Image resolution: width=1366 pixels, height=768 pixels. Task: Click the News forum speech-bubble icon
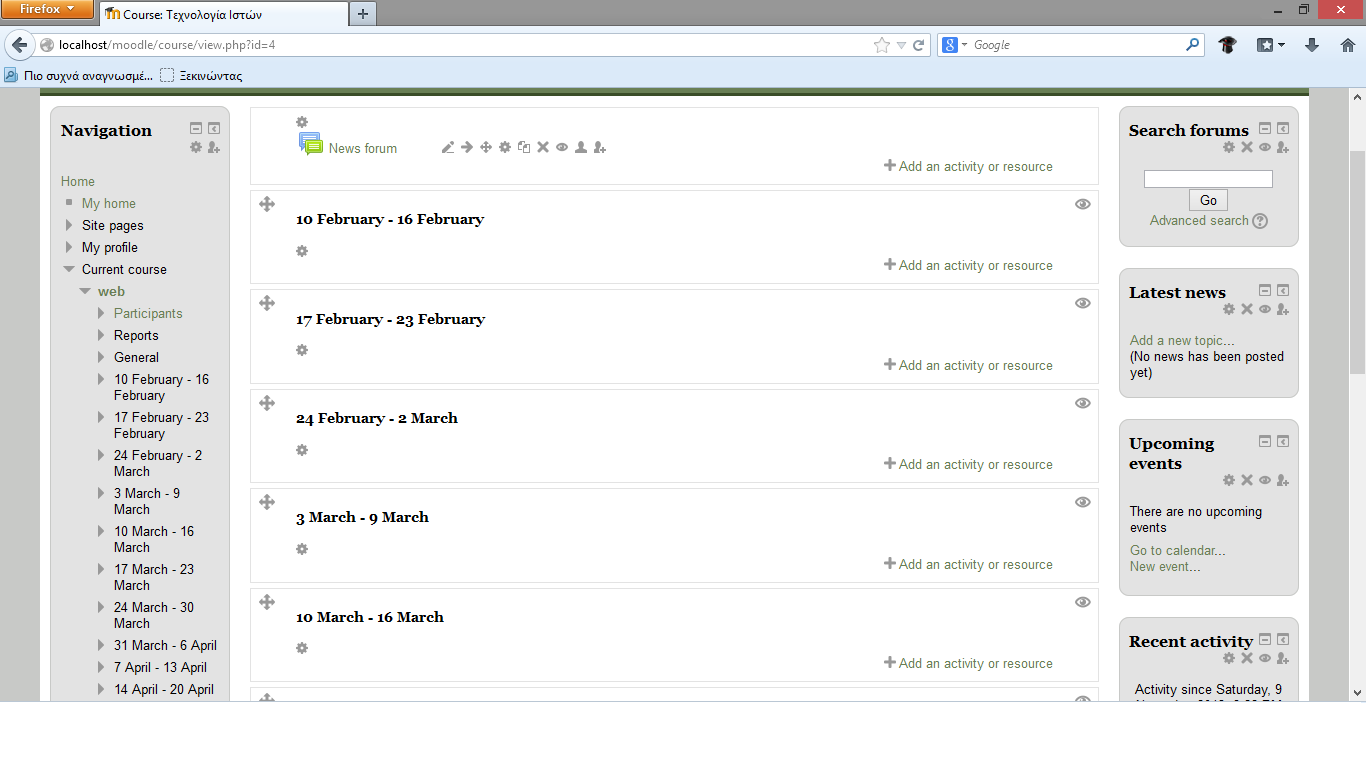pyautogui.click(x=311, y=144)
